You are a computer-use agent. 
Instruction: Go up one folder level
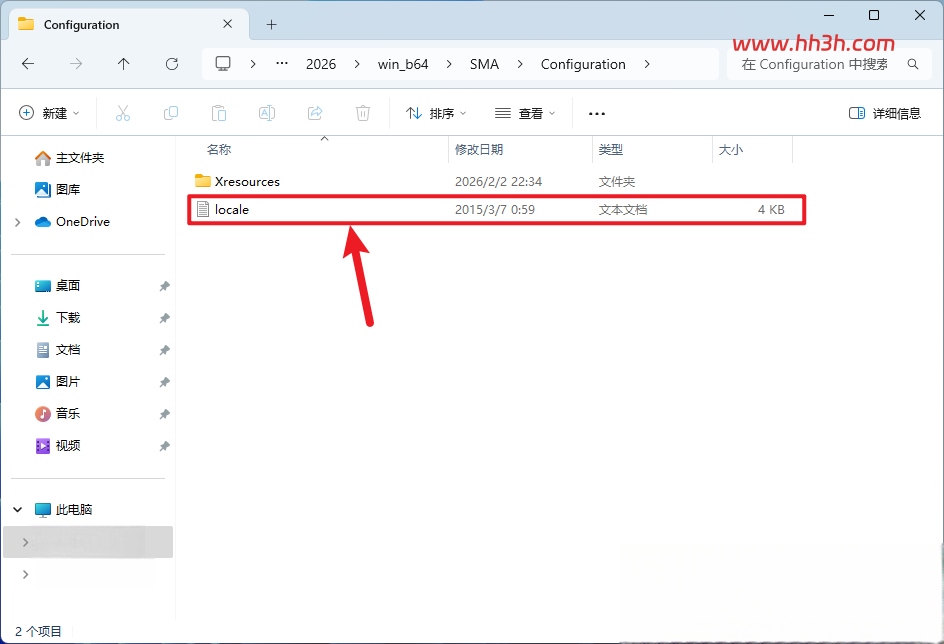click(x=123, y=64)
